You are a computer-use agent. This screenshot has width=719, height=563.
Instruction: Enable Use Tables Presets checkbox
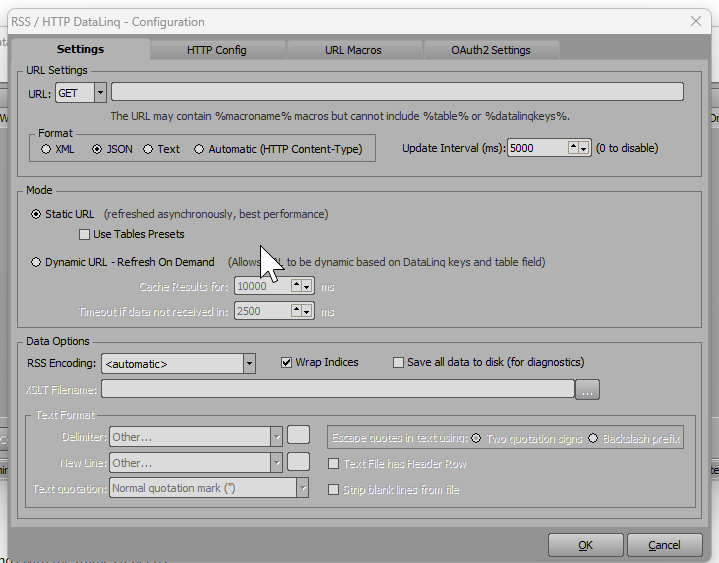tap(84, 235)
